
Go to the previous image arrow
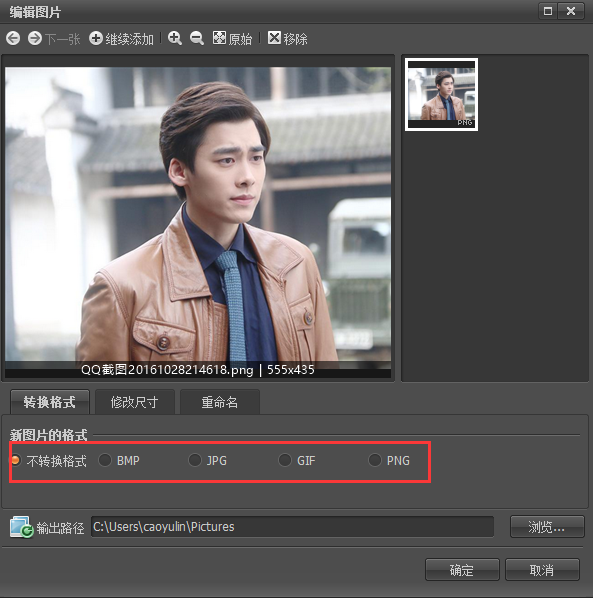click(13, 38)
